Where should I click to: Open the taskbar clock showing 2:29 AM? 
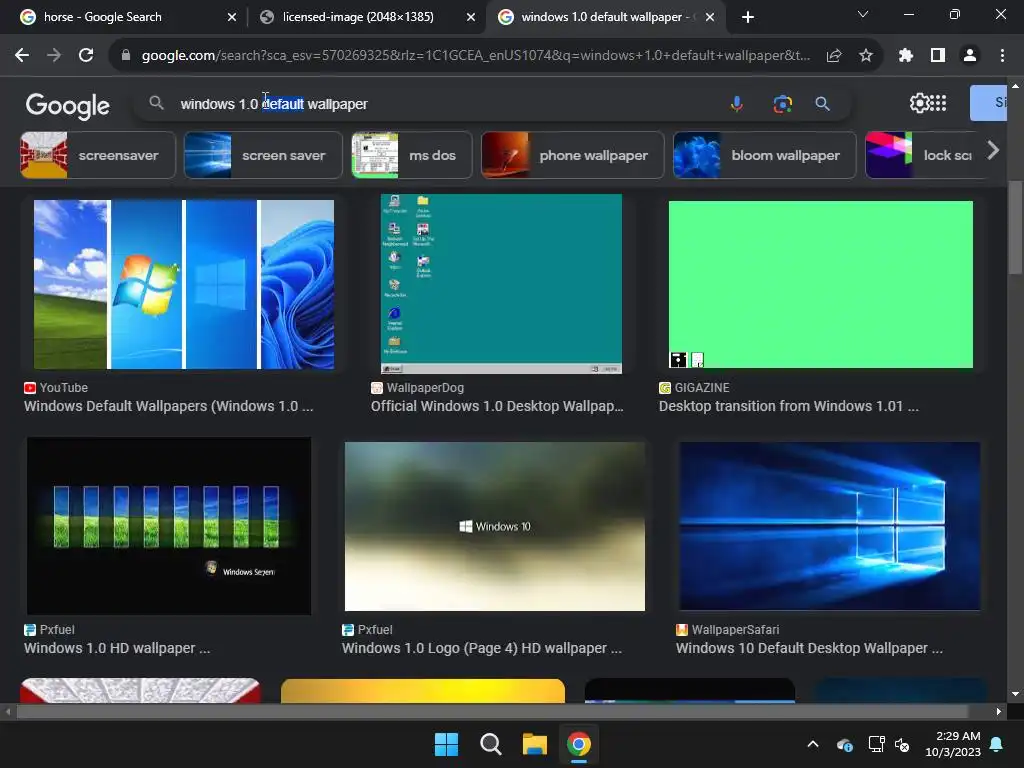click(953, 744)
